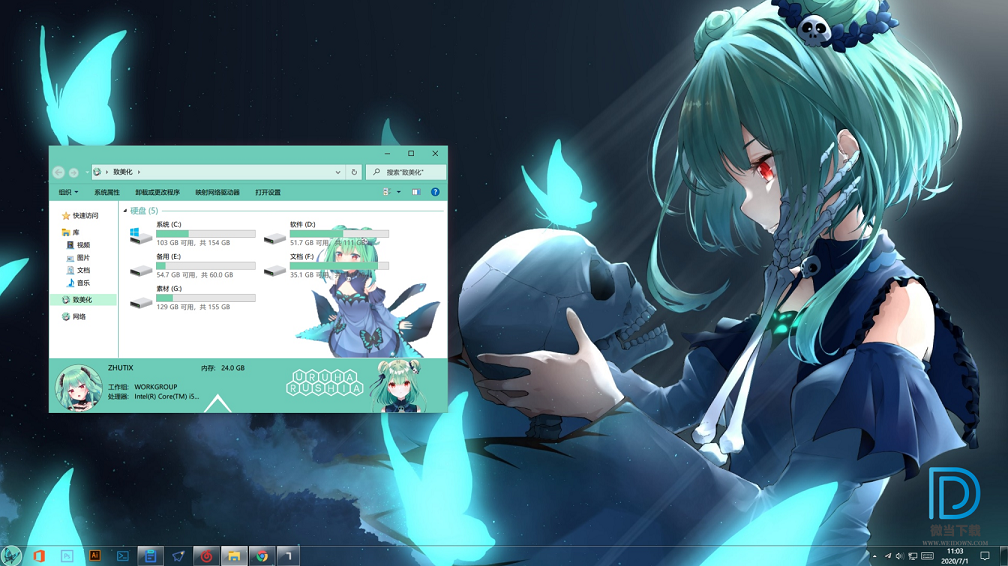Screen dimensions: 1008x566
Task: Open 图片 library in sidebar
Action: pos(78,258)
